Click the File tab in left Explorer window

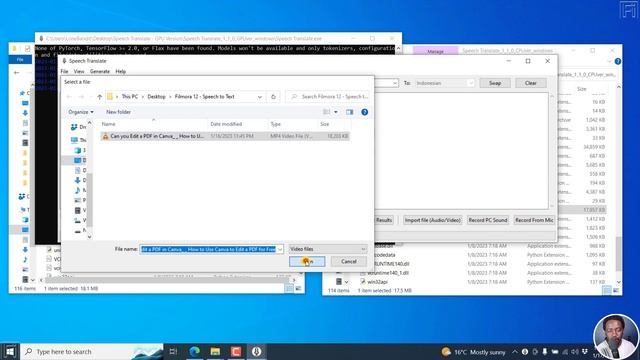20,60
